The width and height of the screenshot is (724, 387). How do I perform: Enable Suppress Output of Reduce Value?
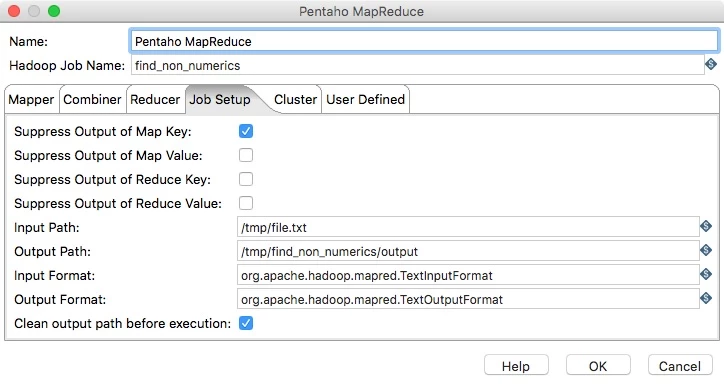pyautogui.click(x=246, y=203)
